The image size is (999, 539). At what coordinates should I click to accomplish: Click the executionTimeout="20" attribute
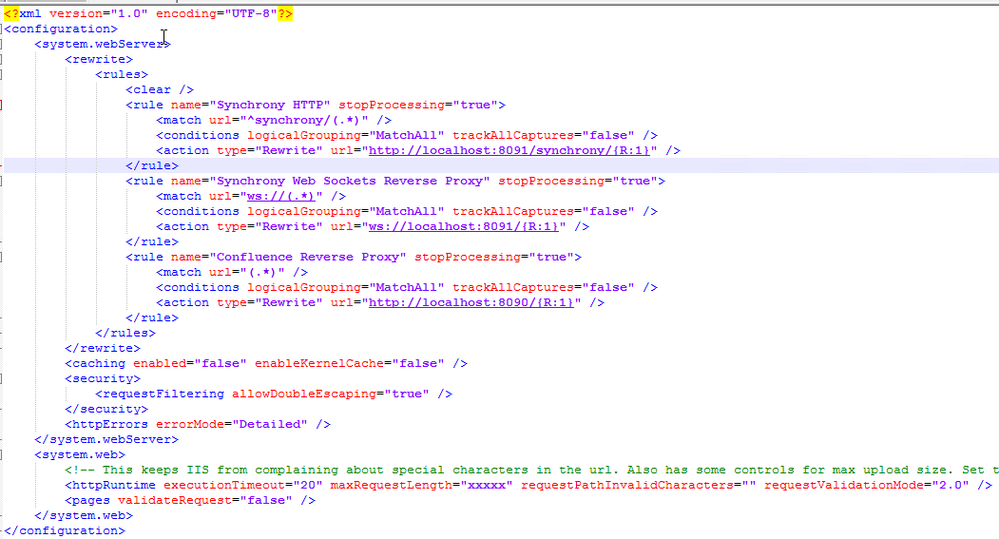click(x=243, y=485)
